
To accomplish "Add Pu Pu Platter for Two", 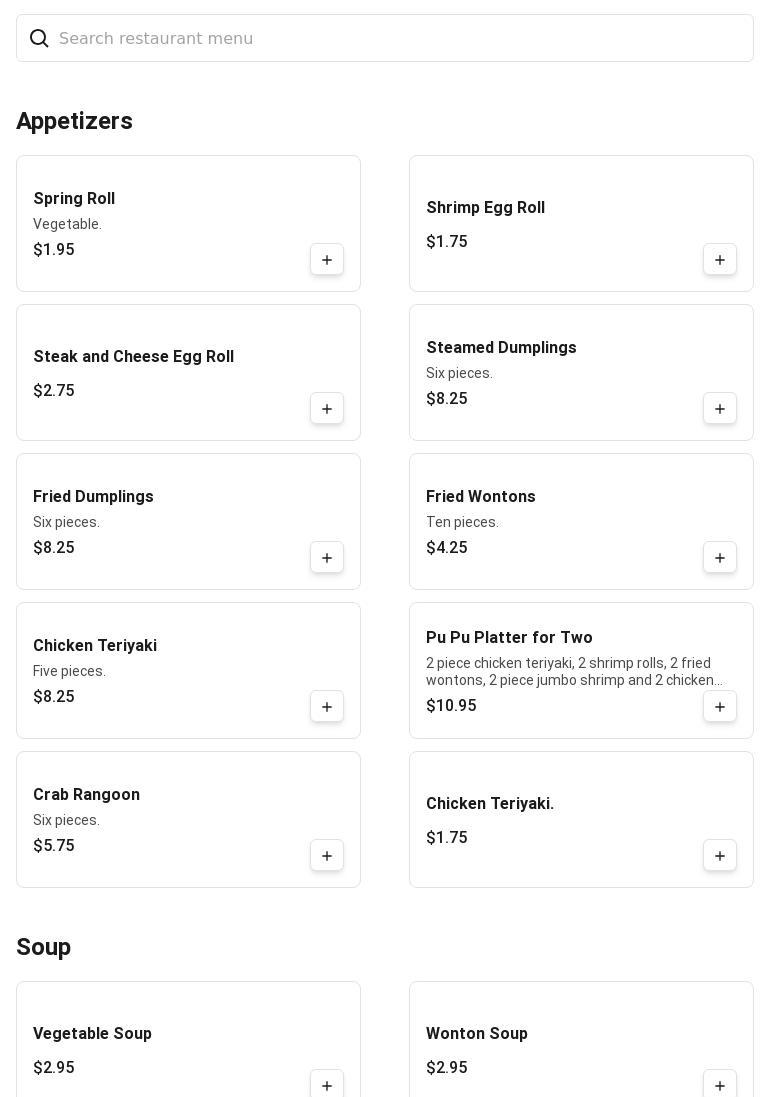I will (720, 707).
